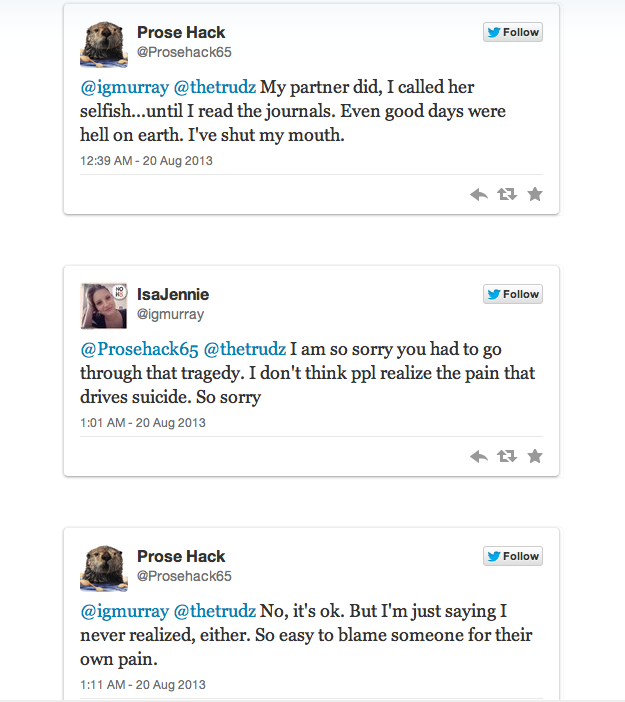The image size is (625, 702).
Task: Click @Prosehack65 mention in IsaJennie's tweet
Action: coord(138,349)
